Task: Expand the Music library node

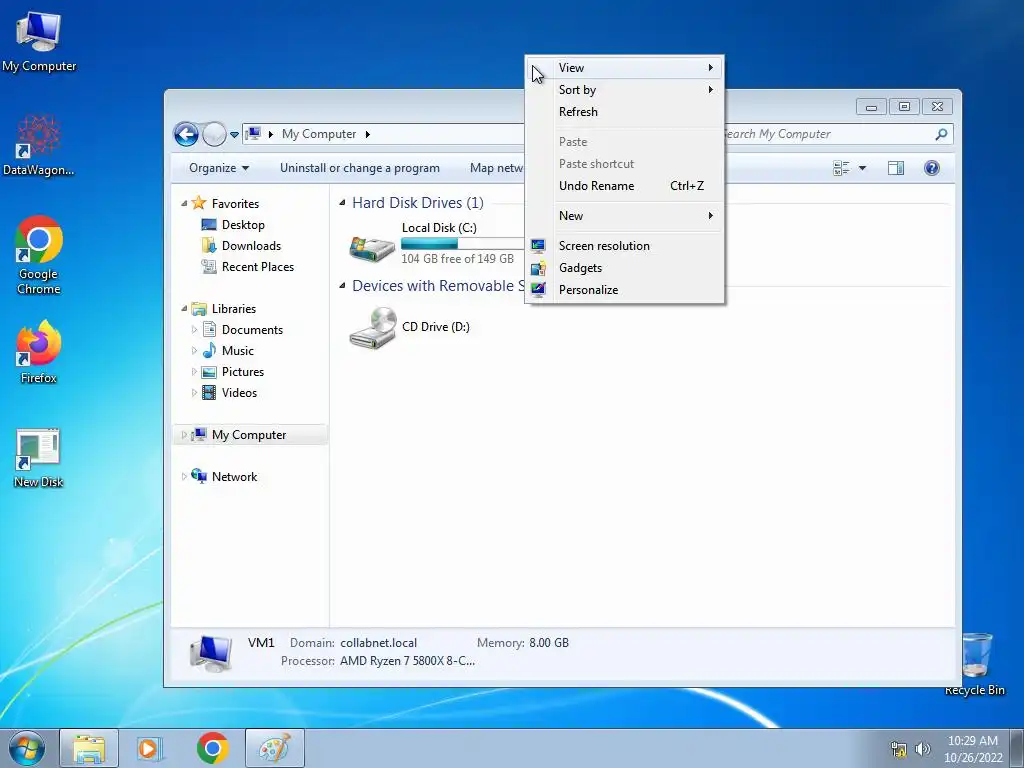Action: click(x=194, y=351)
